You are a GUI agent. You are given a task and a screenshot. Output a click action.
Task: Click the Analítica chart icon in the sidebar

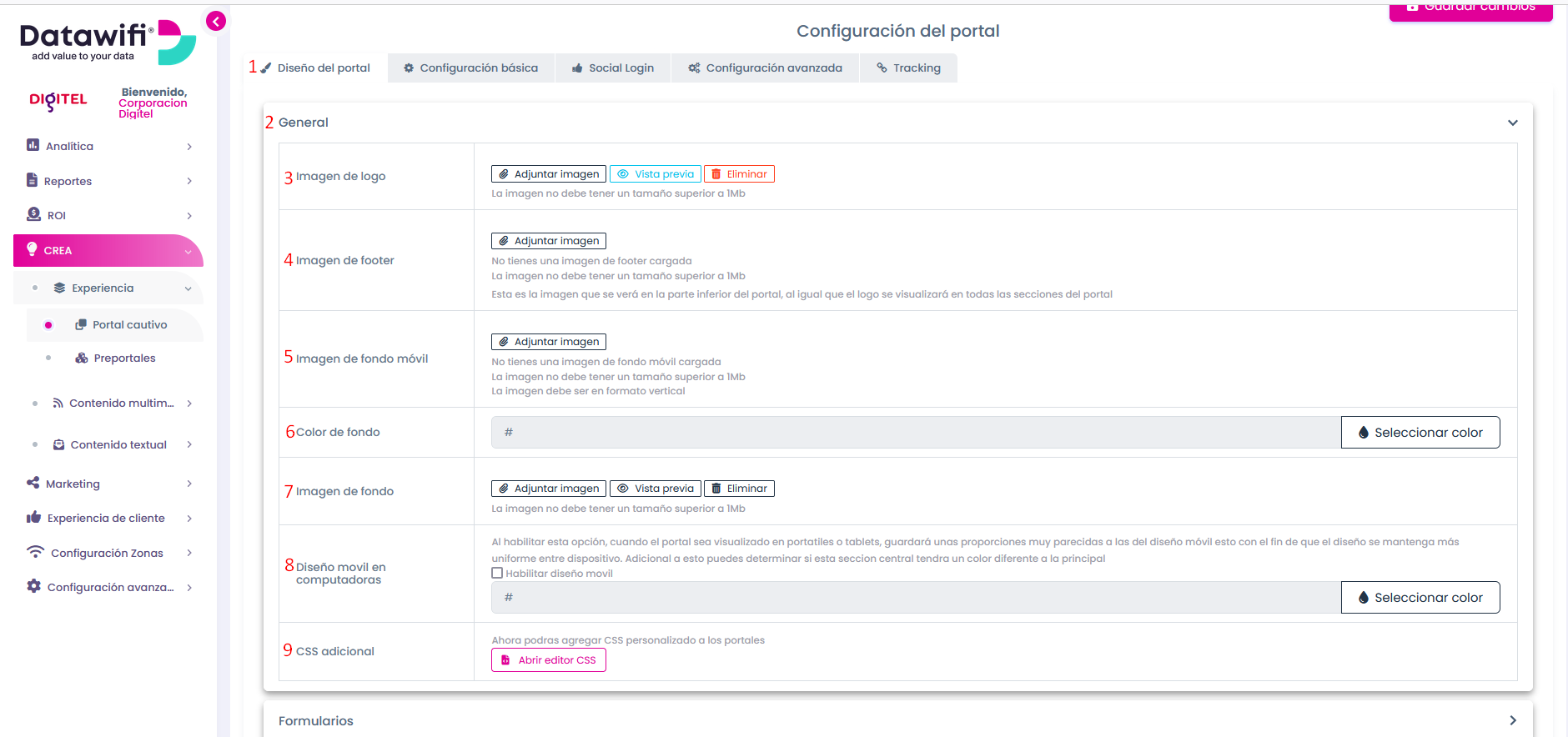click(x=33, y=145)
